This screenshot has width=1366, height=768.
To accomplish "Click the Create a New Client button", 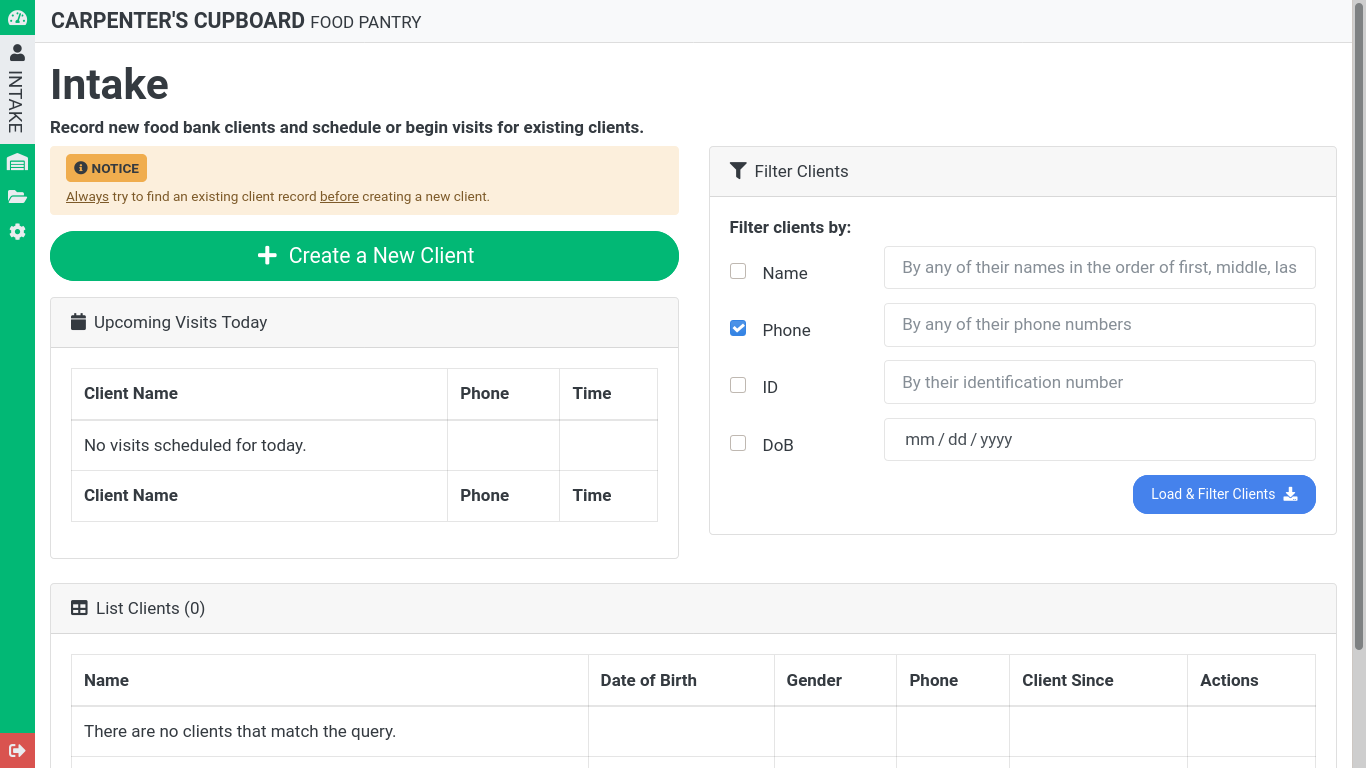I will [x=364, y=256].
